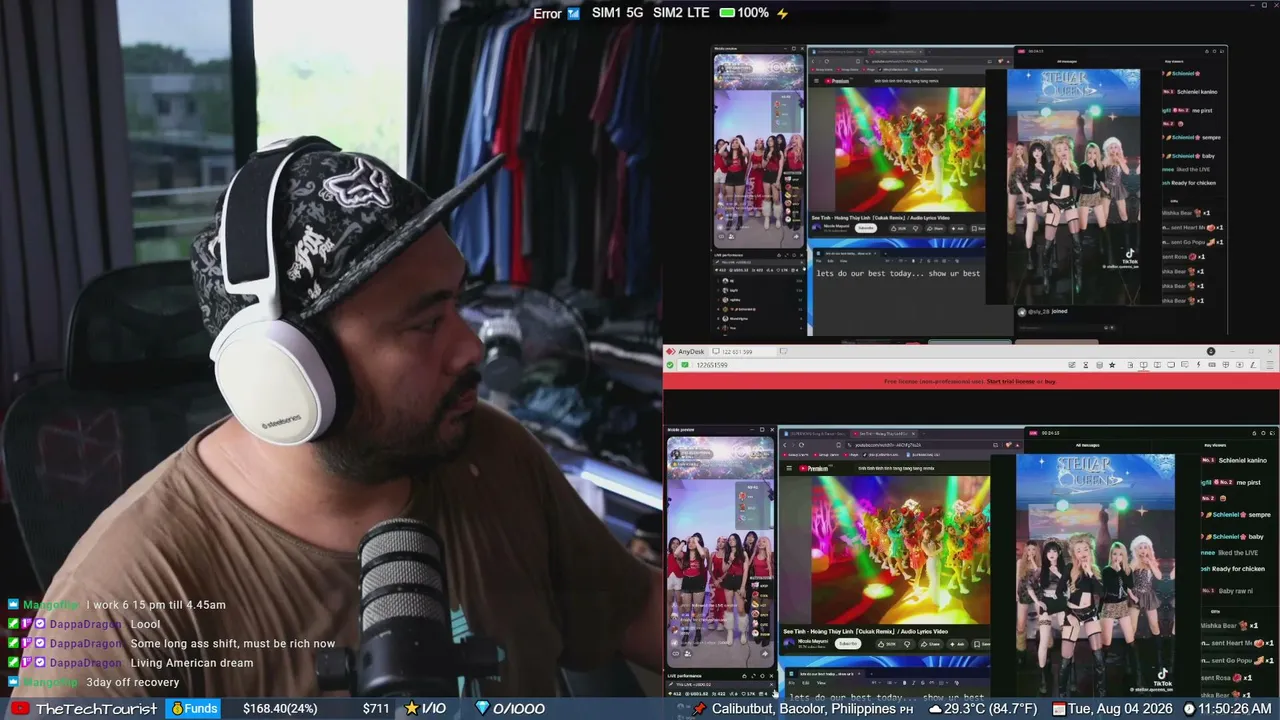Dislike the See Tình video in AnyDesk window
1280x720 pixels.
(908, 644)
